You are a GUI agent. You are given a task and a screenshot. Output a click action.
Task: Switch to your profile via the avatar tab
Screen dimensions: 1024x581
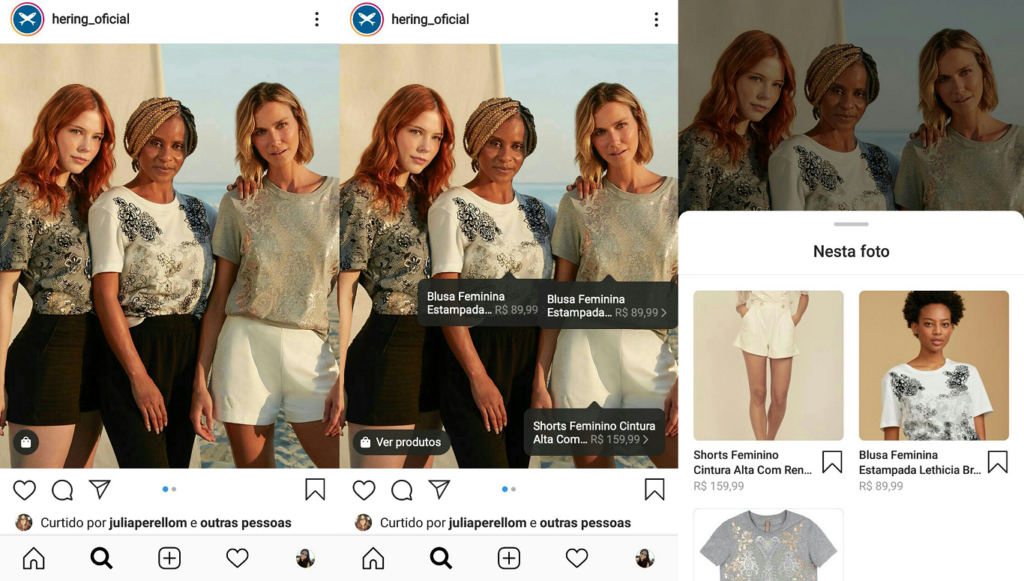point(306,557)
